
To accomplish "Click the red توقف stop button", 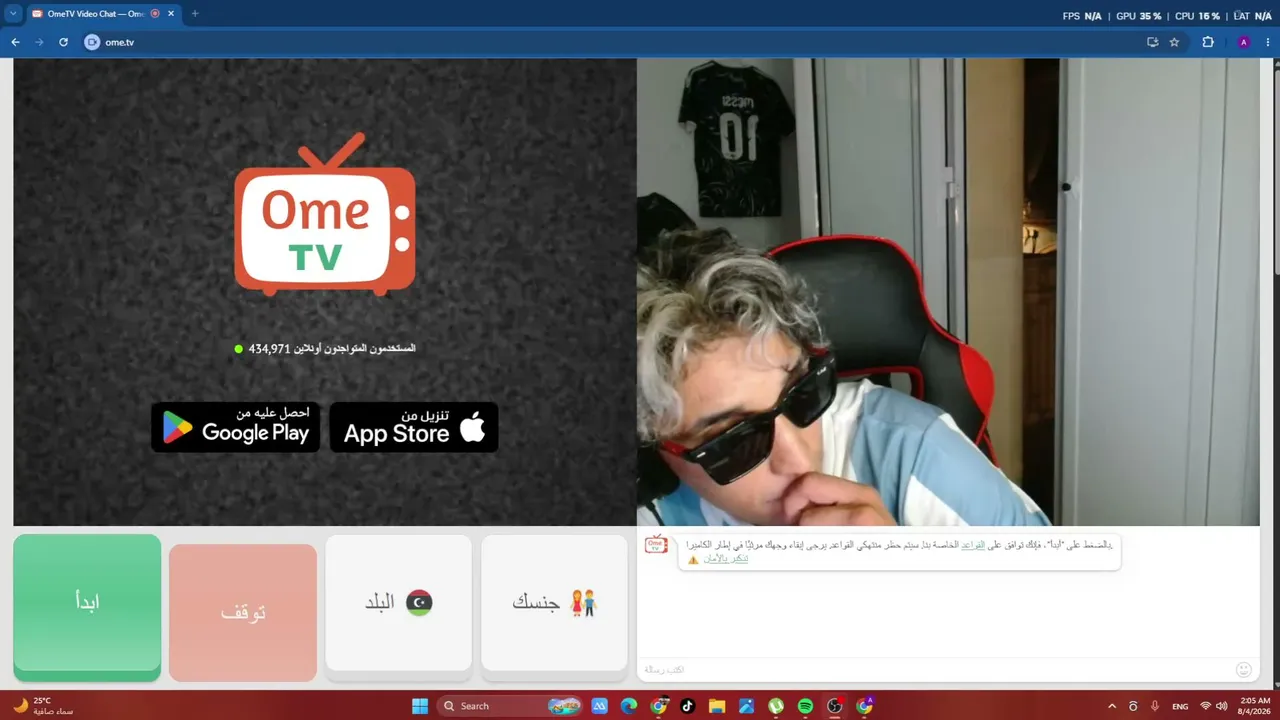I will point(243,613).
